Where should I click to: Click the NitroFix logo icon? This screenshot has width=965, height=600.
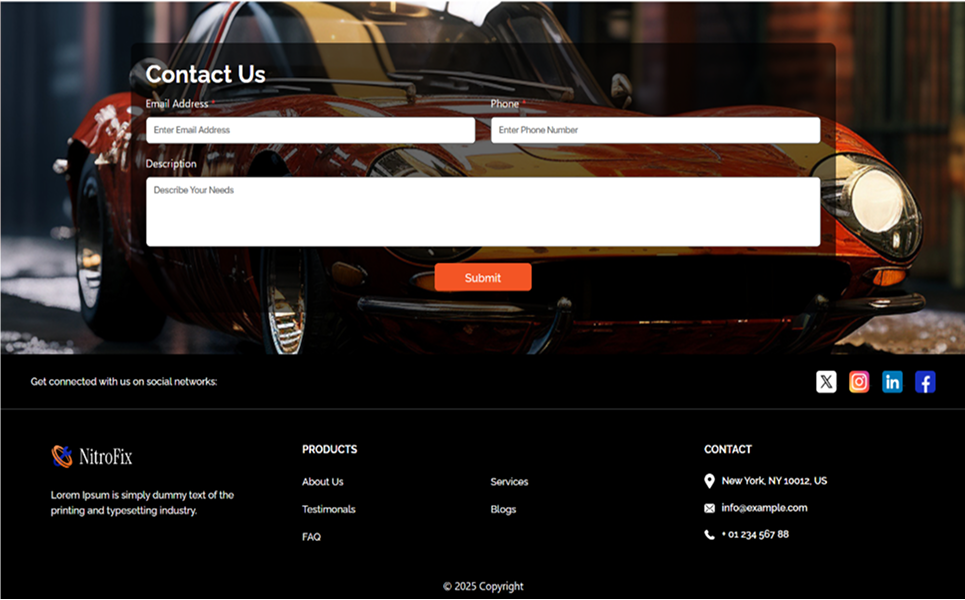click(62, 457)
